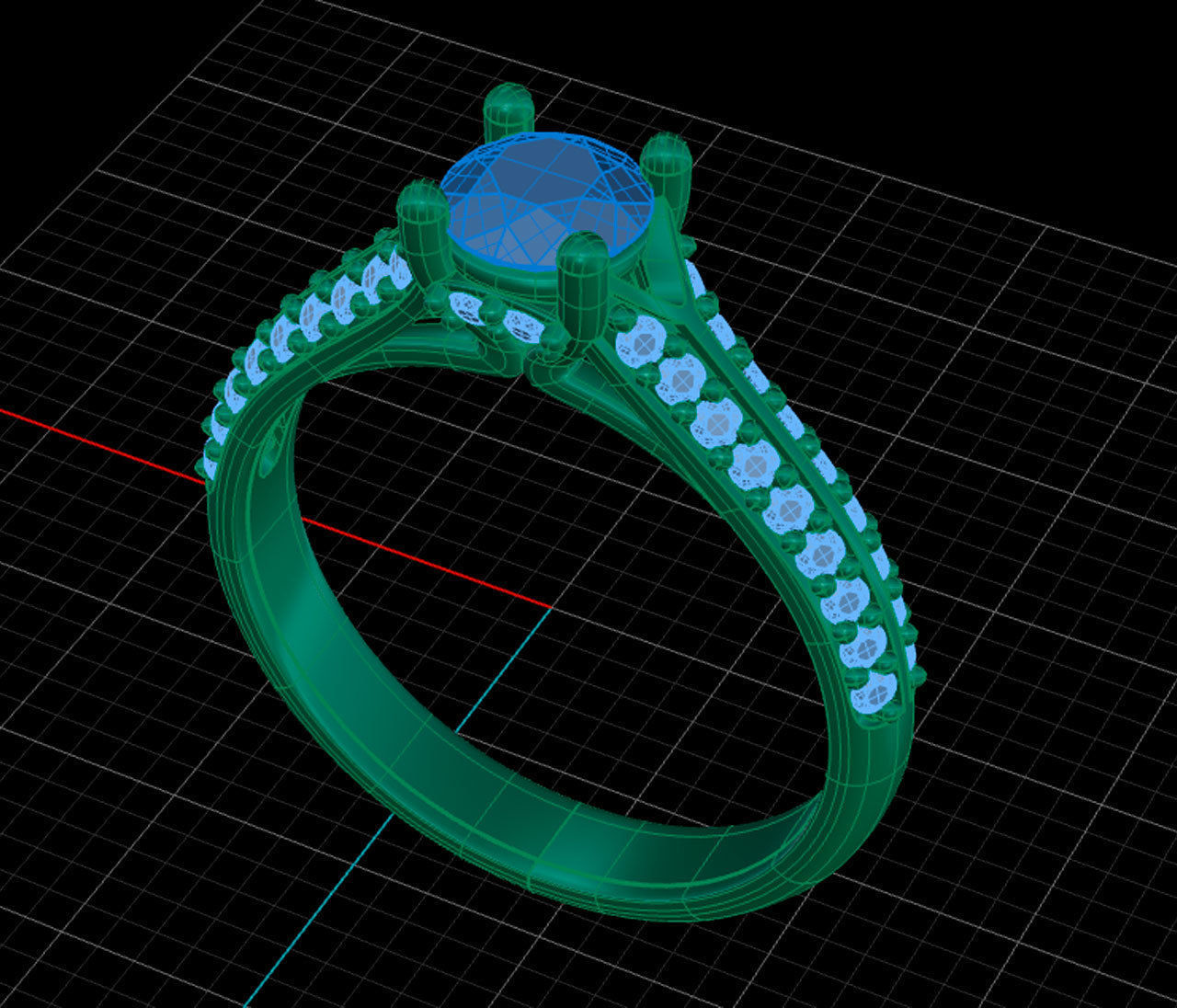
Task: Select the large blue center gemstone
Action: pos(548,200)
